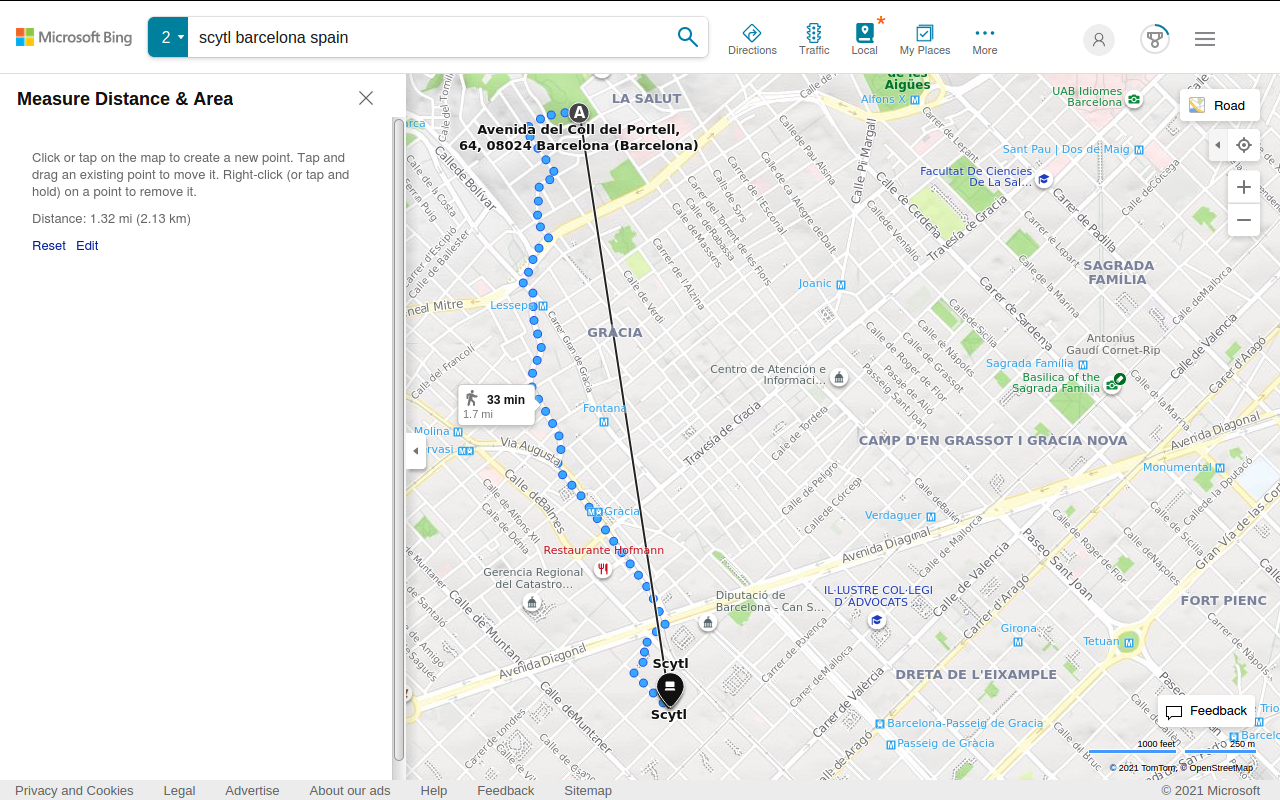Image resolution: width=1280 pixels, height=800 pixels.
Task: Click the Facultat De Ciencies education icon
Action: tap(1043, 179)
